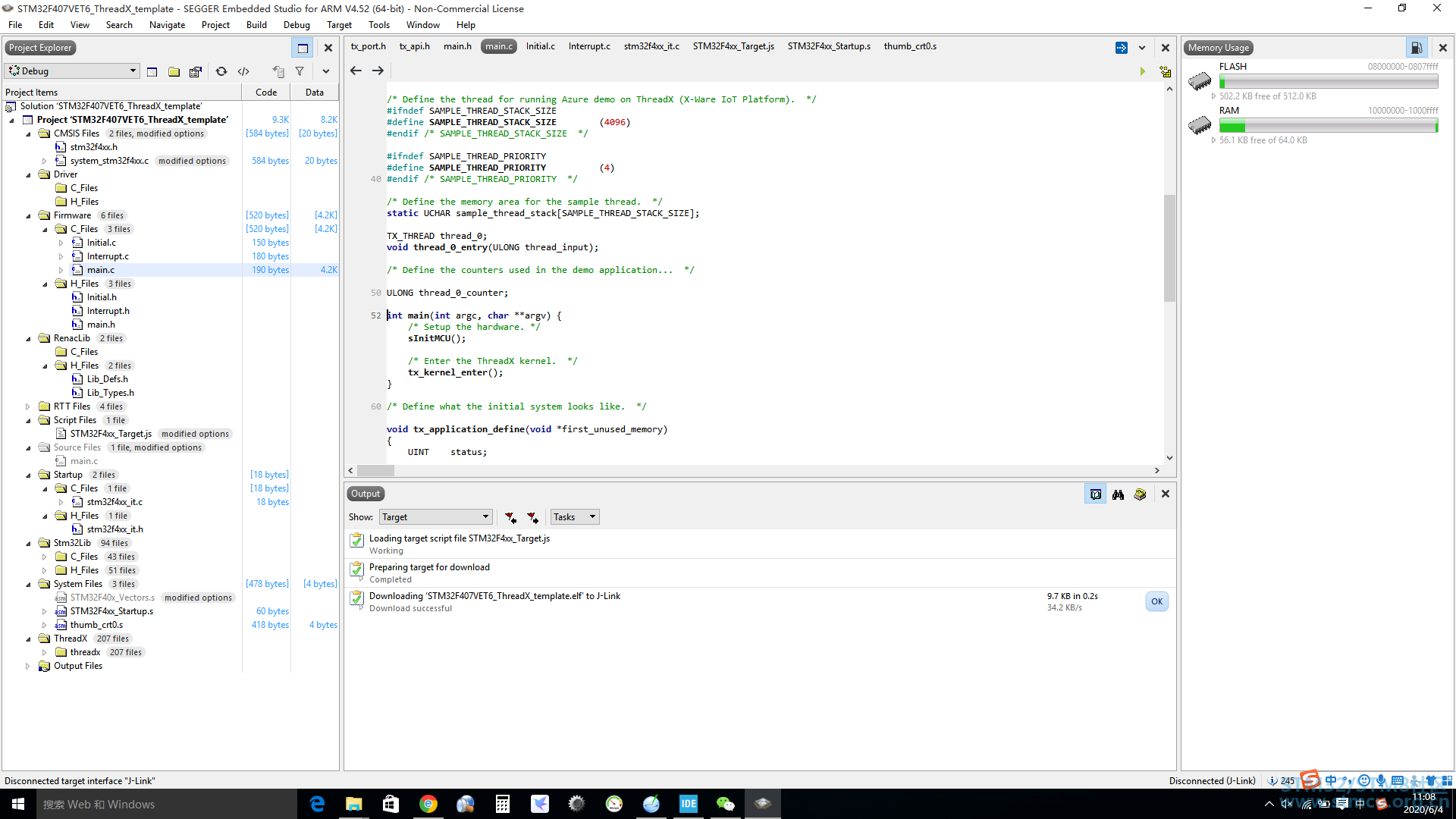Open Google Chrome from the taskbar

pyautogui.click(x=428, y=804)
